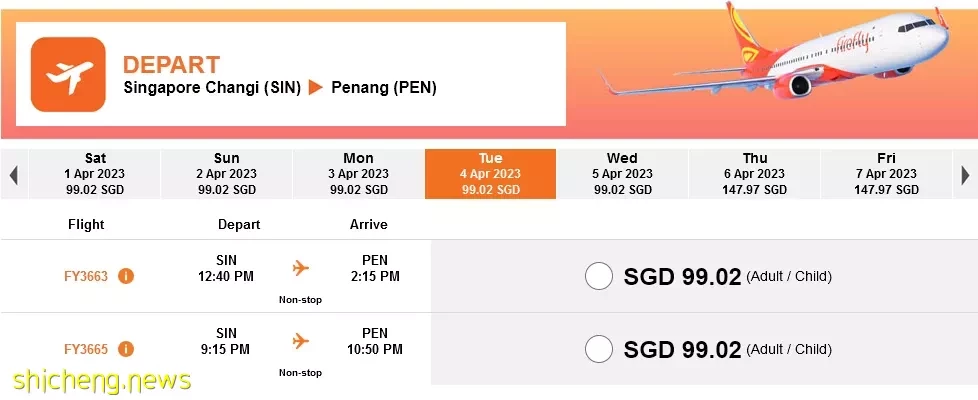Open info icon next to FY3665
The width and height of the screenshot is (978, 400).
(x=126, y=349)
